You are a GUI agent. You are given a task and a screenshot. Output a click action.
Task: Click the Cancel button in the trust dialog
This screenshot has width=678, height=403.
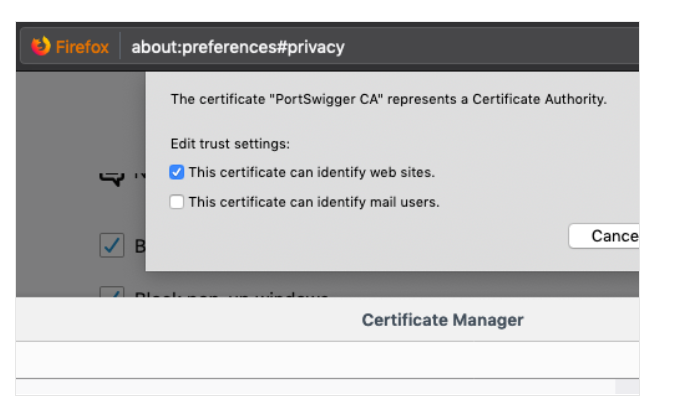coord(604,236)
